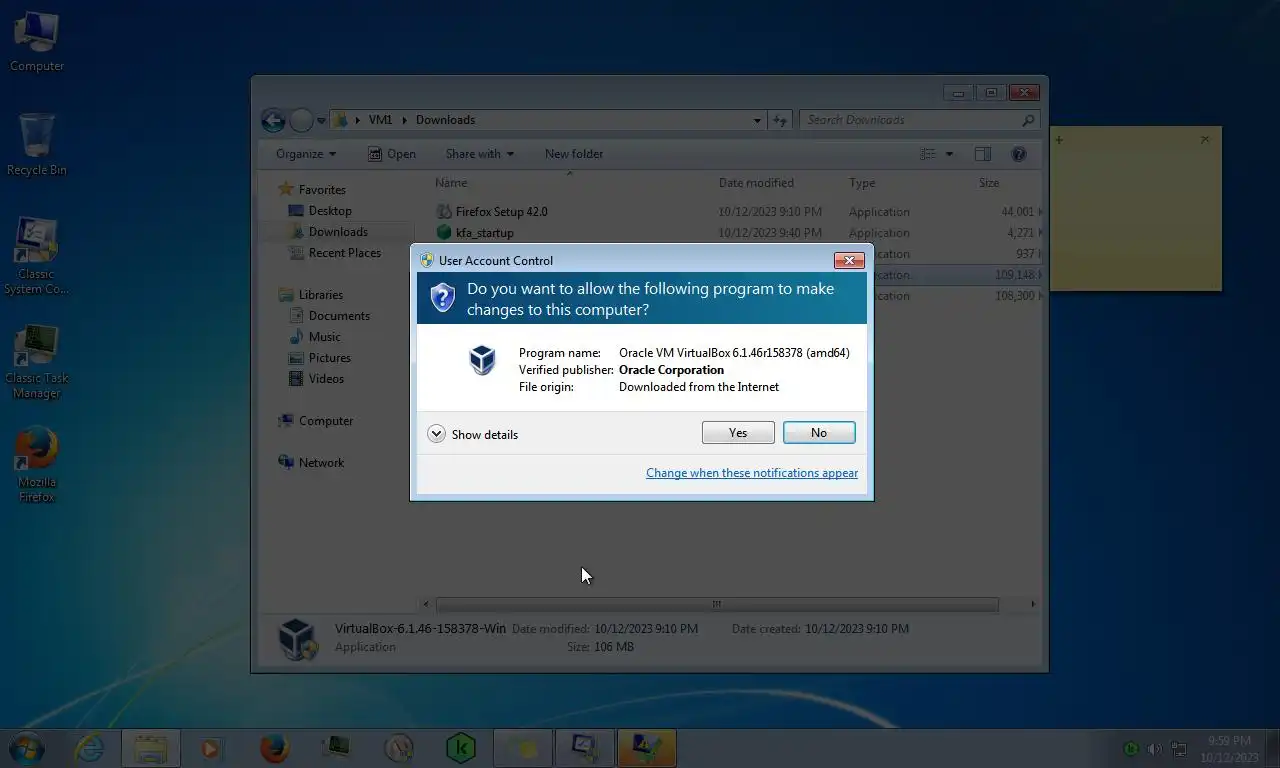
Task: Close the User Account Control dialog
Action: click(849, 260)
